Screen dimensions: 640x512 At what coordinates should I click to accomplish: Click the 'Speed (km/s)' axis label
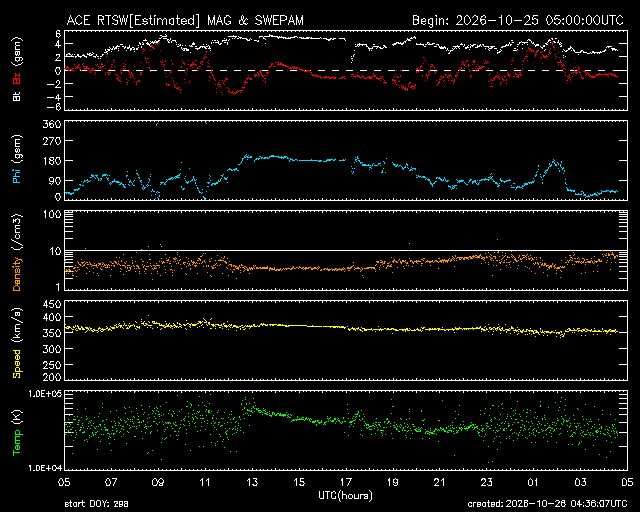pyautogui.click(x=17, y=343)
